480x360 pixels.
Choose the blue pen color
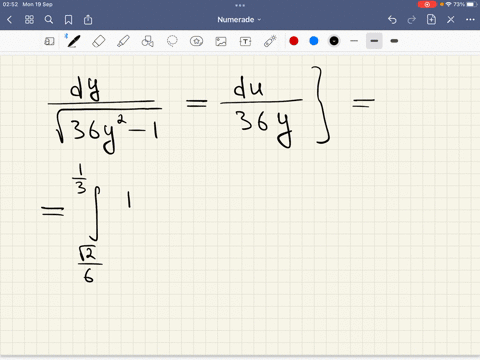(x=314, y=41)
